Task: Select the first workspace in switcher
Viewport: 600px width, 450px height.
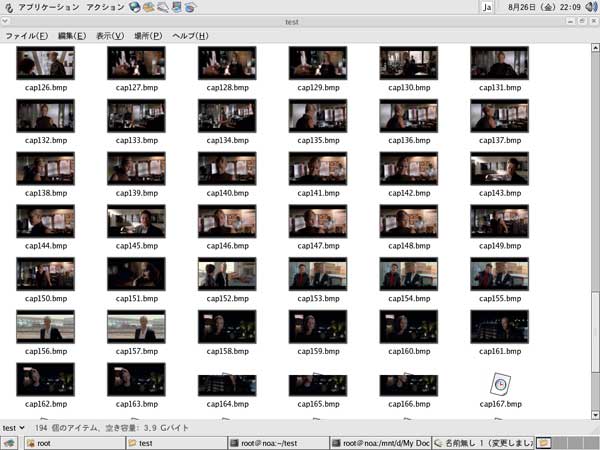Action: [x=544, y=443]
